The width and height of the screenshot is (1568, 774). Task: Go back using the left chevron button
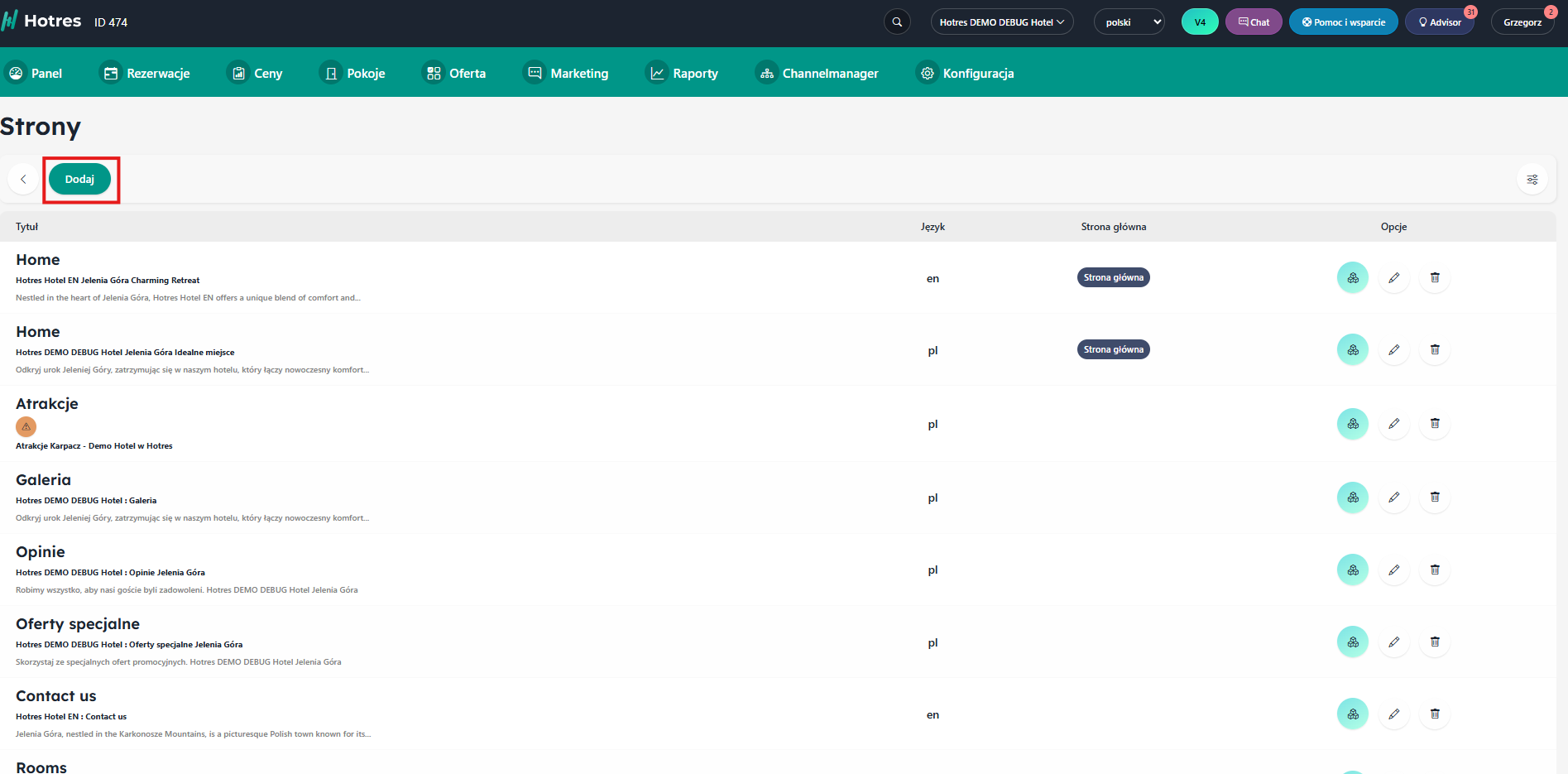tap(23, 180)
